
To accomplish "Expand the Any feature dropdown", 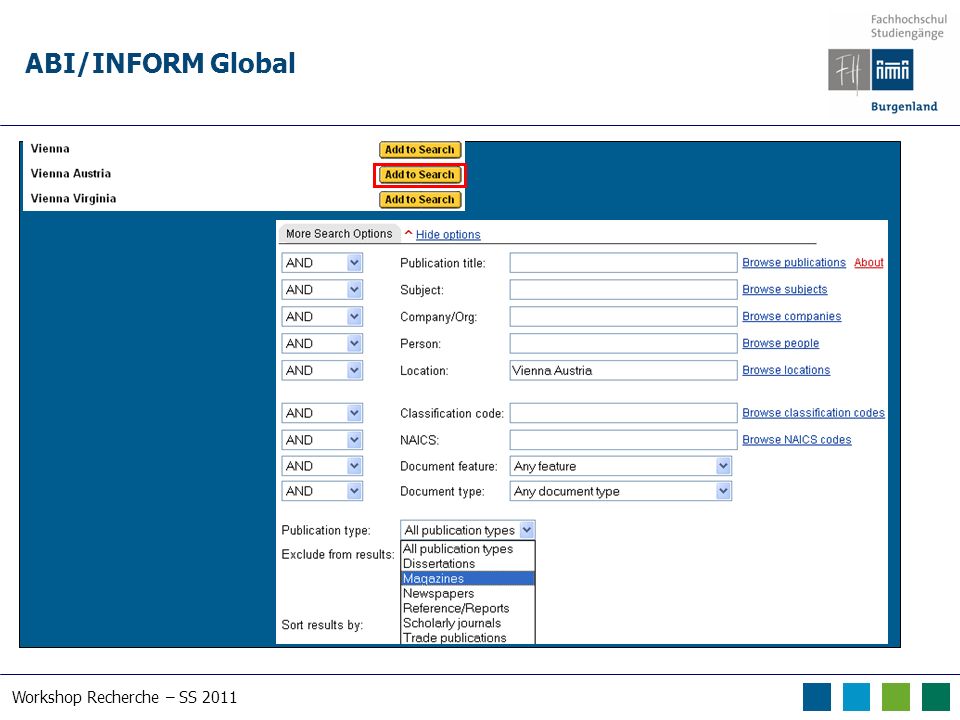I will click(621, 467).
